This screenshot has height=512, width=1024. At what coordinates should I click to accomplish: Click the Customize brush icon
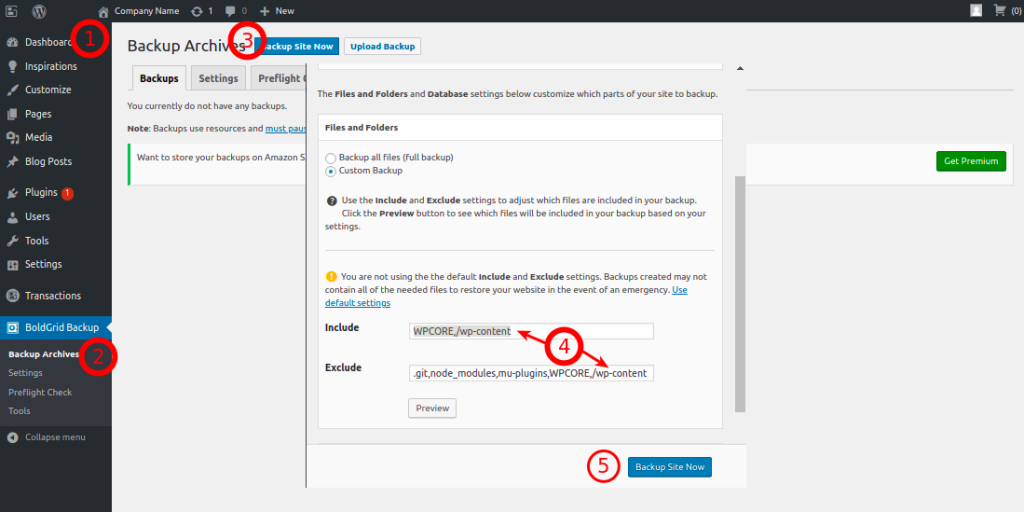pyautogui.click(x=12, y=90)
